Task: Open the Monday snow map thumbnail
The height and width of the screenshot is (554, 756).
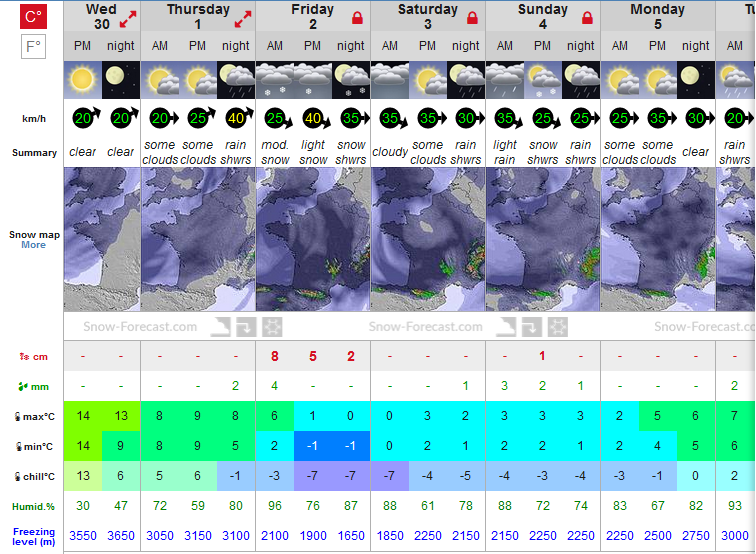Action: pos(658,239)
